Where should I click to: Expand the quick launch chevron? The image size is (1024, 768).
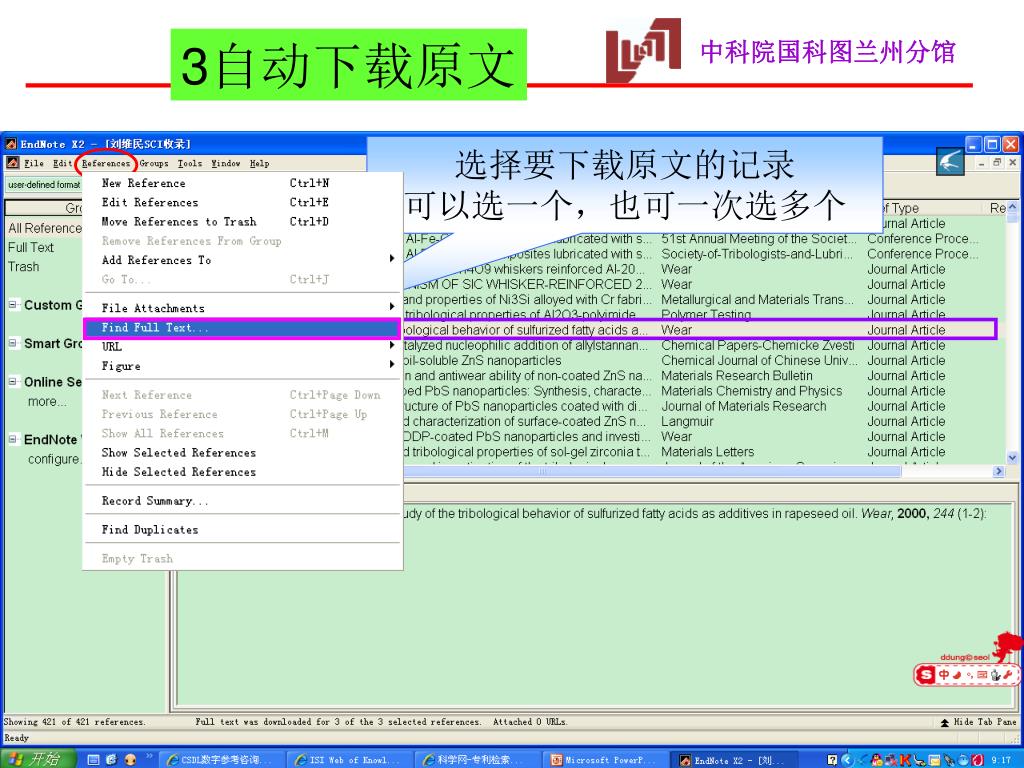150,756
